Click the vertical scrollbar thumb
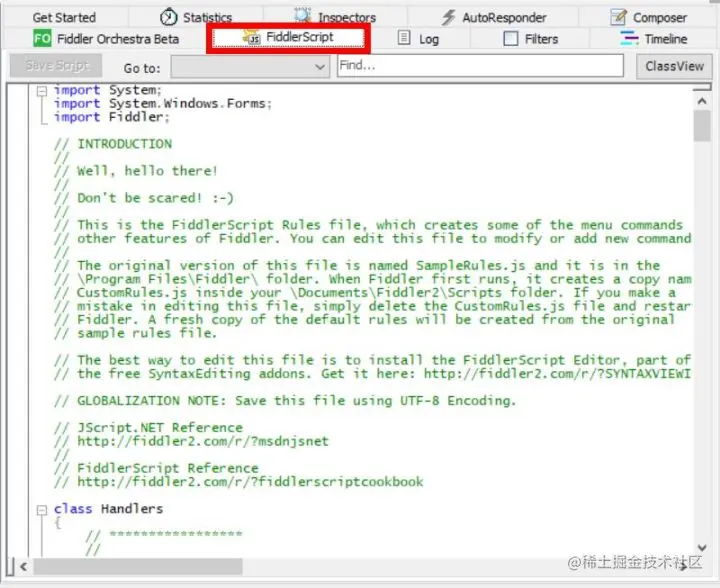Viewport: 720px width, 588px height. 702,126
